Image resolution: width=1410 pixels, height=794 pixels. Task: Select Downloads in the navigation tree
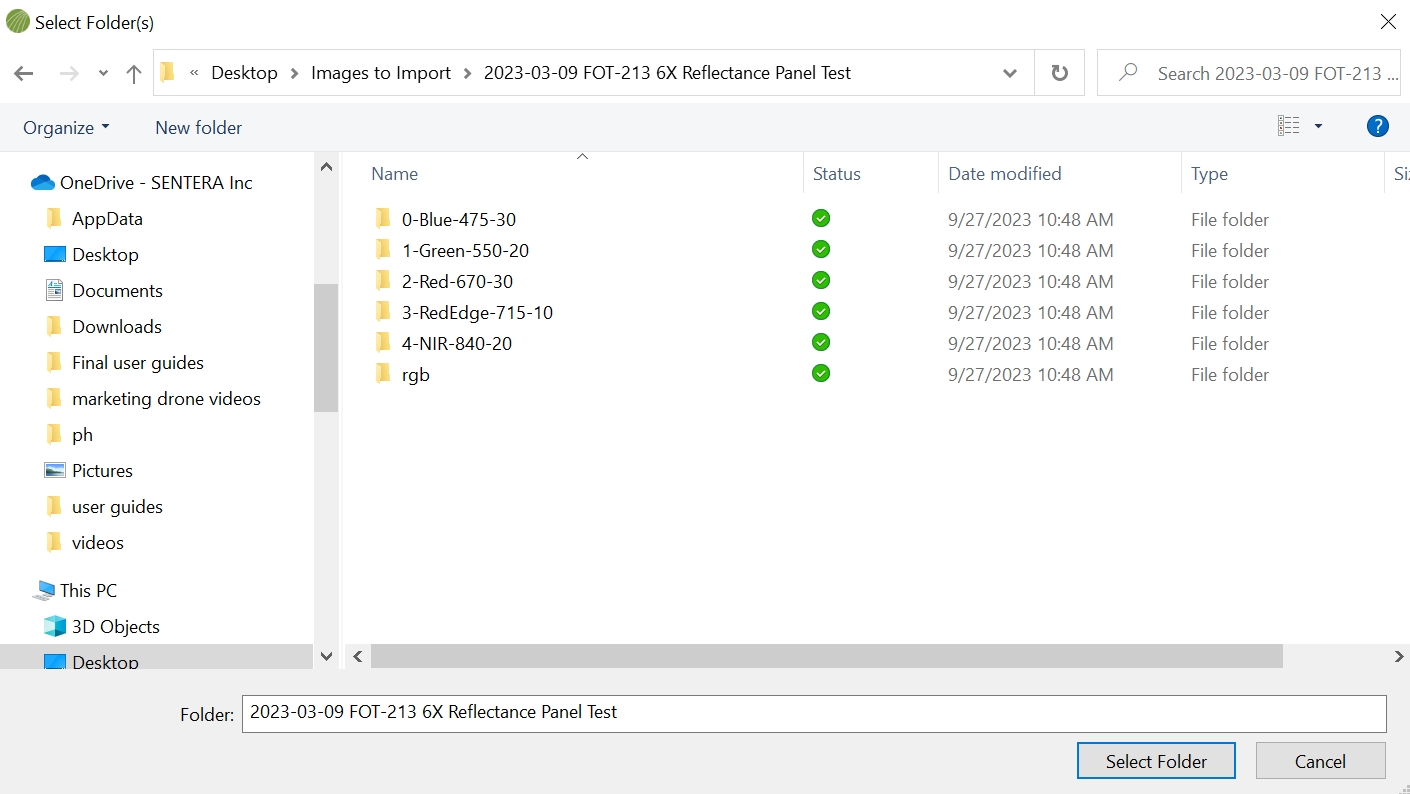click(x=116, y=327)
